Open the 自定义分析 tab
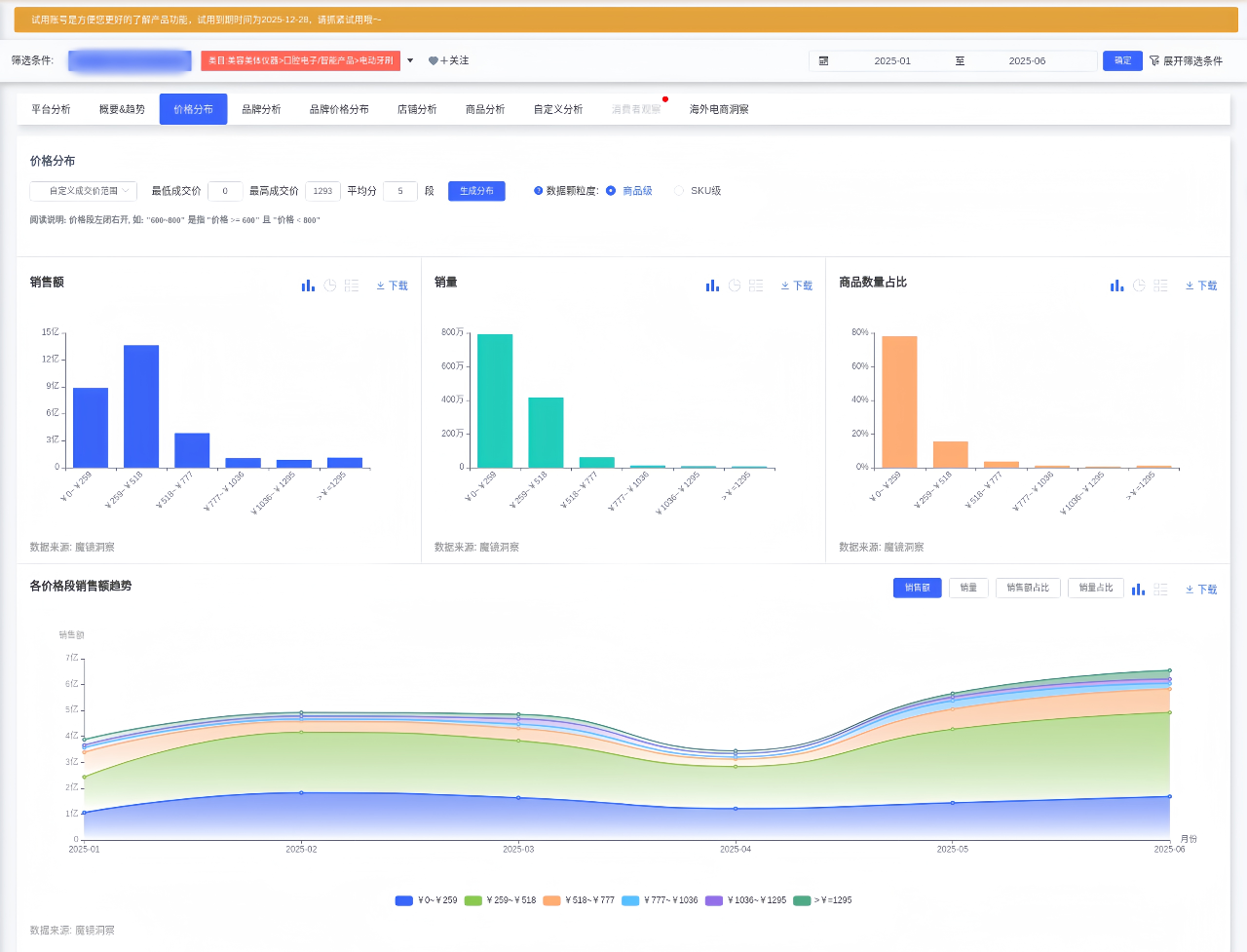The width and height of the screenshot is (1247, 952). (558, 109)
